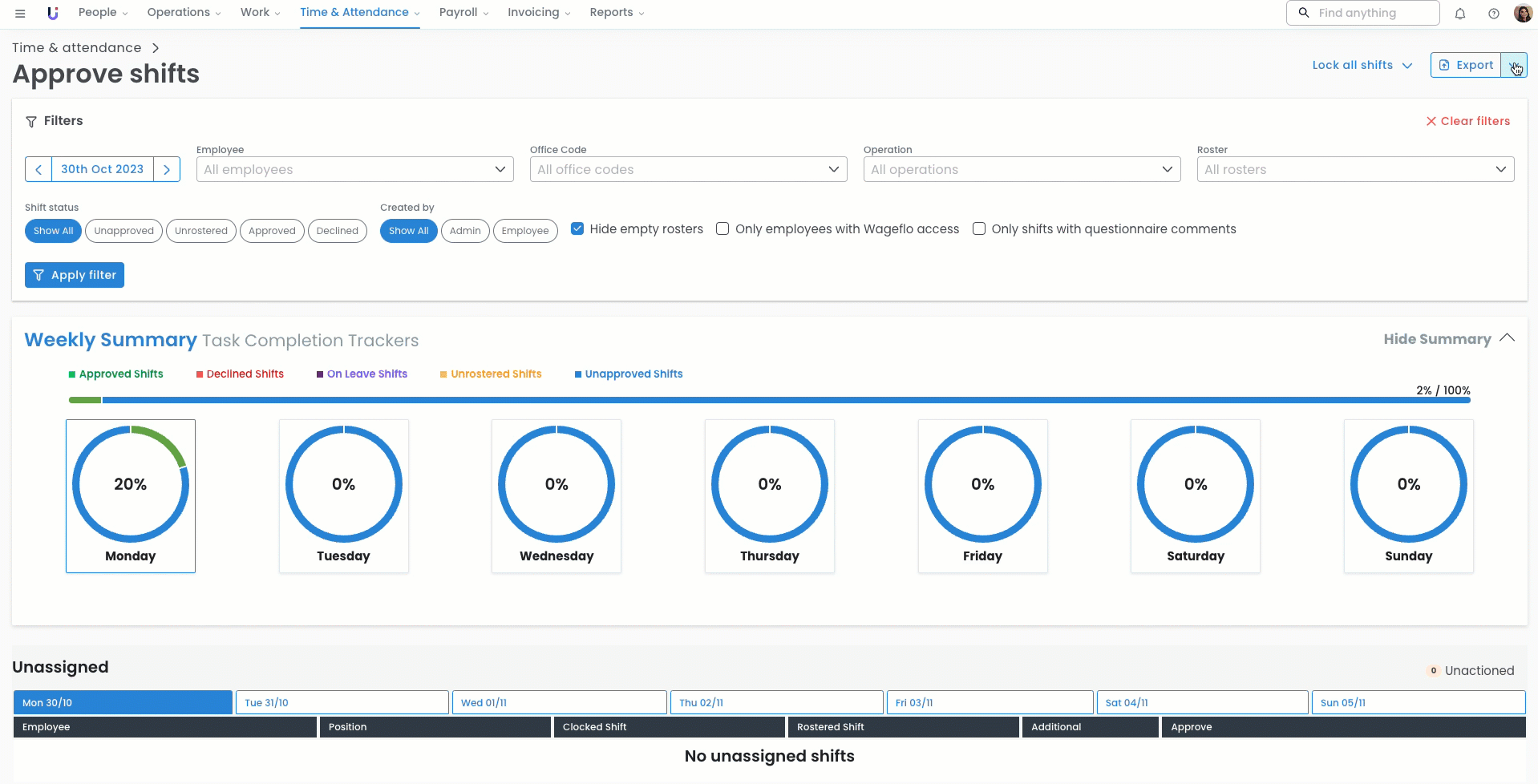Go to previous week with left arrow
Screen dimensions: 1538x784
38,169
